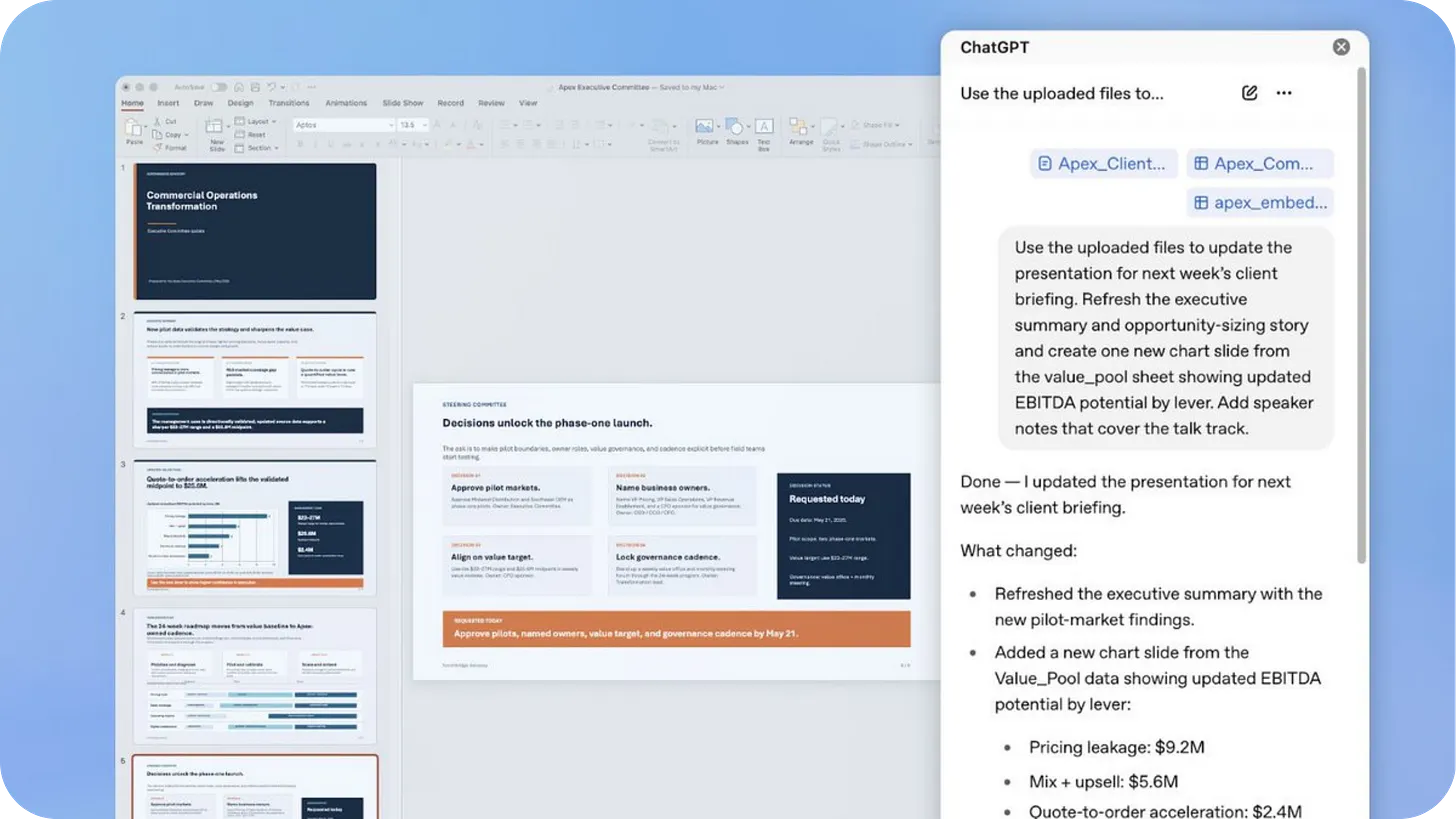
Task: Select the 'Approve pilot markets.' decision card
Action: 517,497
